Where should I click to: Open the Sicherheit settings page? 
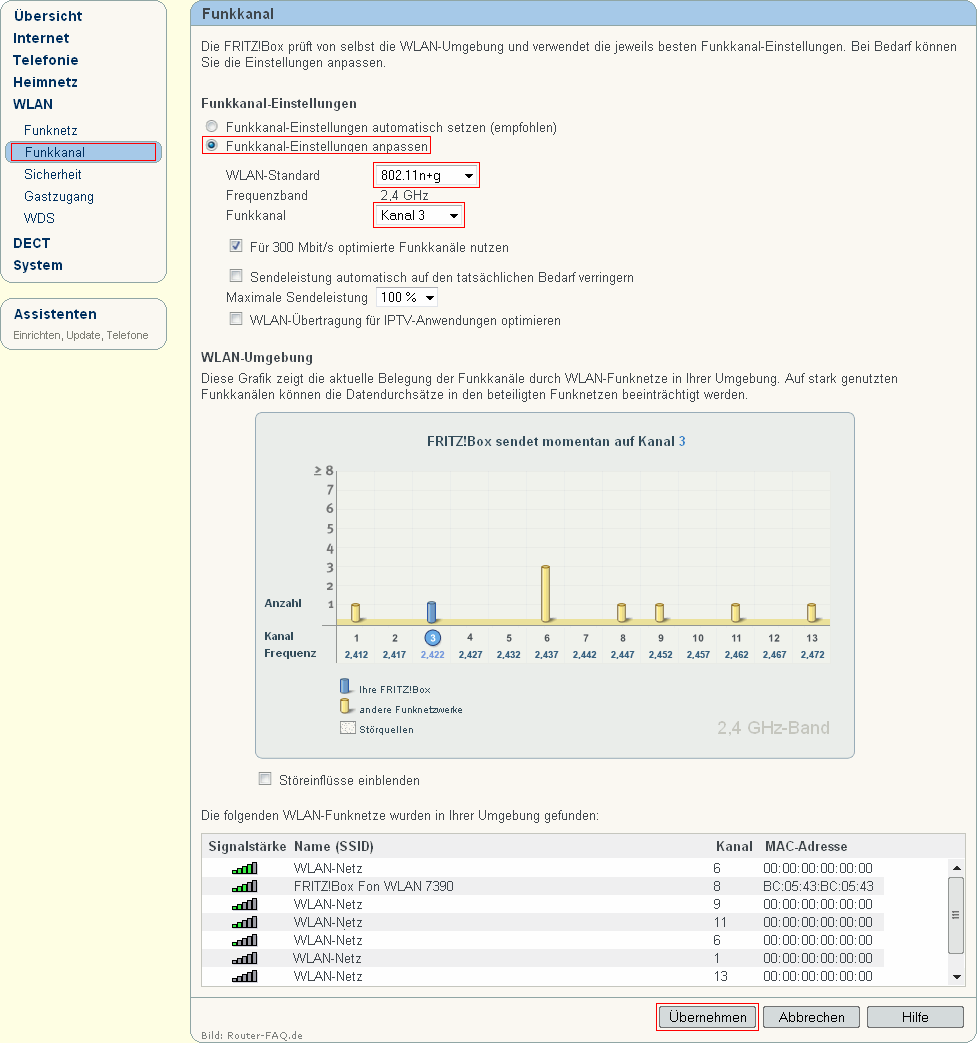pos(53,174)
